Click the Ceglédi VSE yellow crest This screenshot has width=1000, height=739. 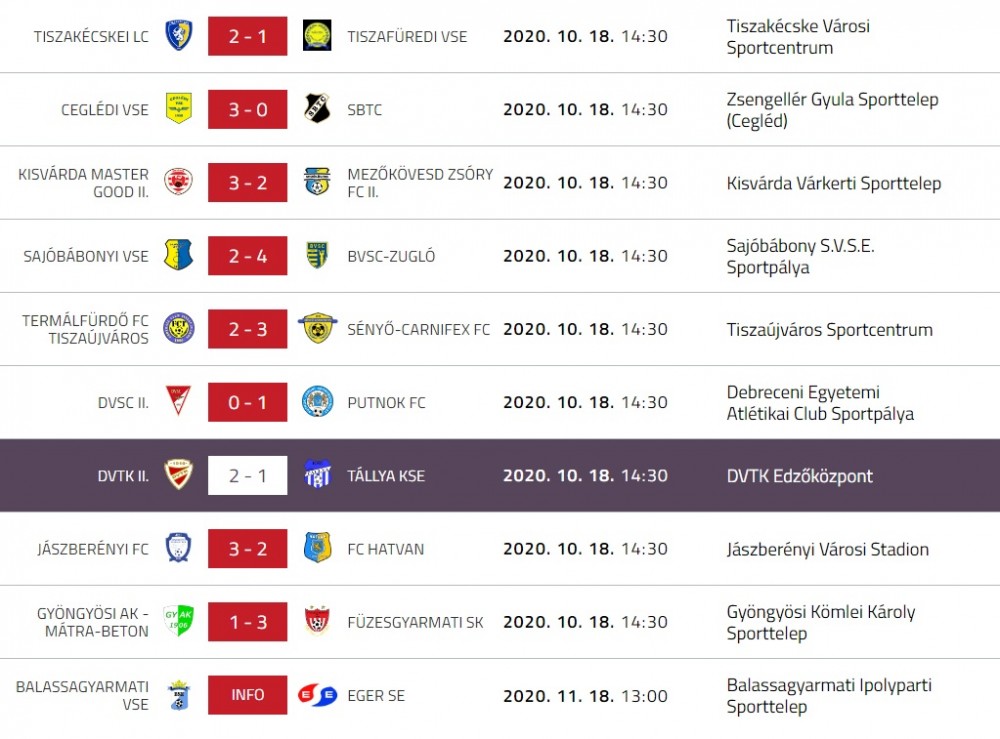(179, 108)
